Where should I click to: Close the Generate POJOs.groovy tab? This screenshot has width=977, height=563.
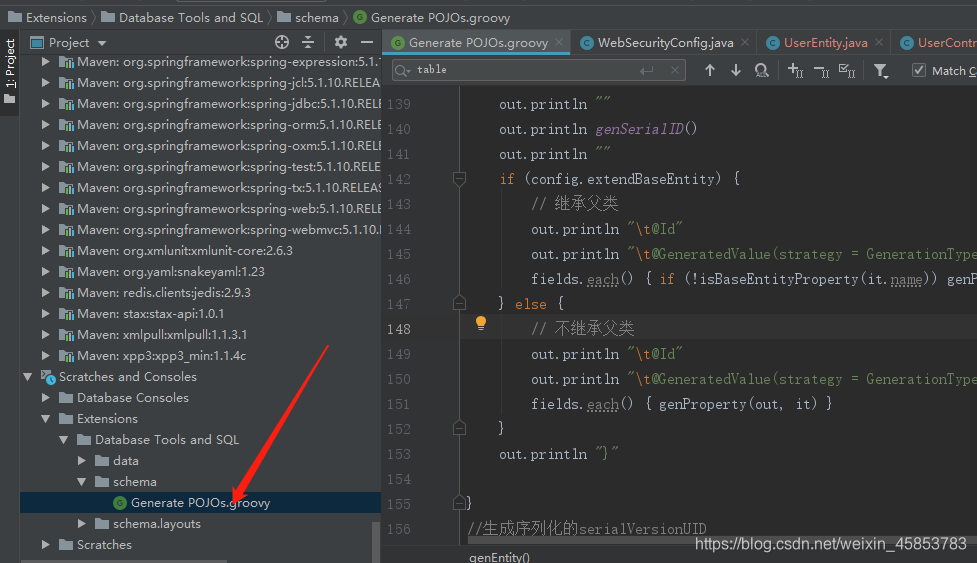point(559,42)
